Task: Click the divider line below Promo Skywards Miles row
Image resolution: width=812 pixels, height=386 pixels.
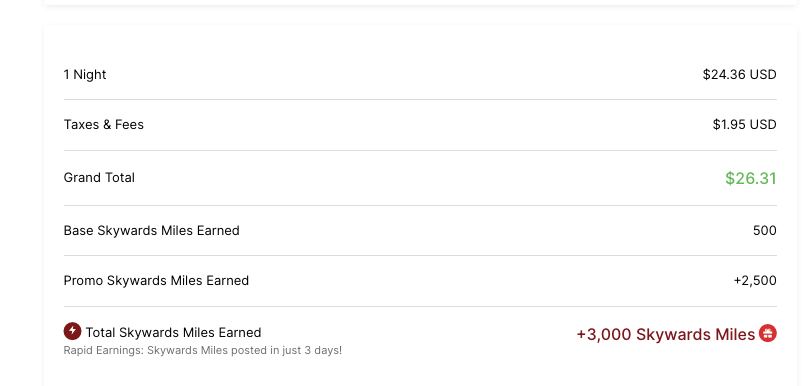Action: [x=420, y=307]
